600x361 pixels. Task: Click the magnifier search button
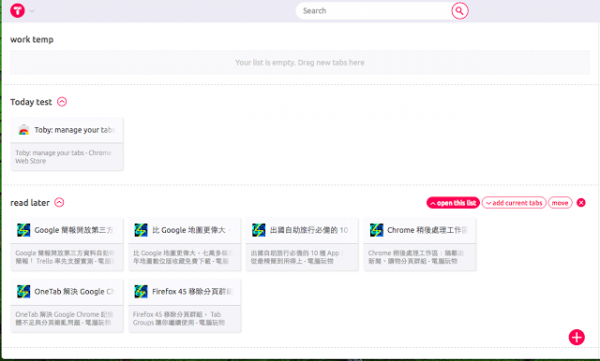460,11
